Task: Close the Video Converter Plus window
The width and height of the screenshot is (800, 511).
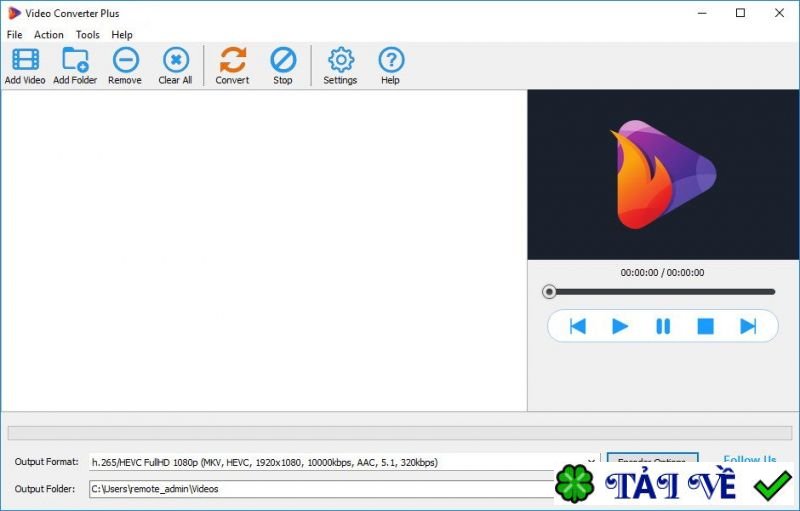Action: (x=779, y=13)
